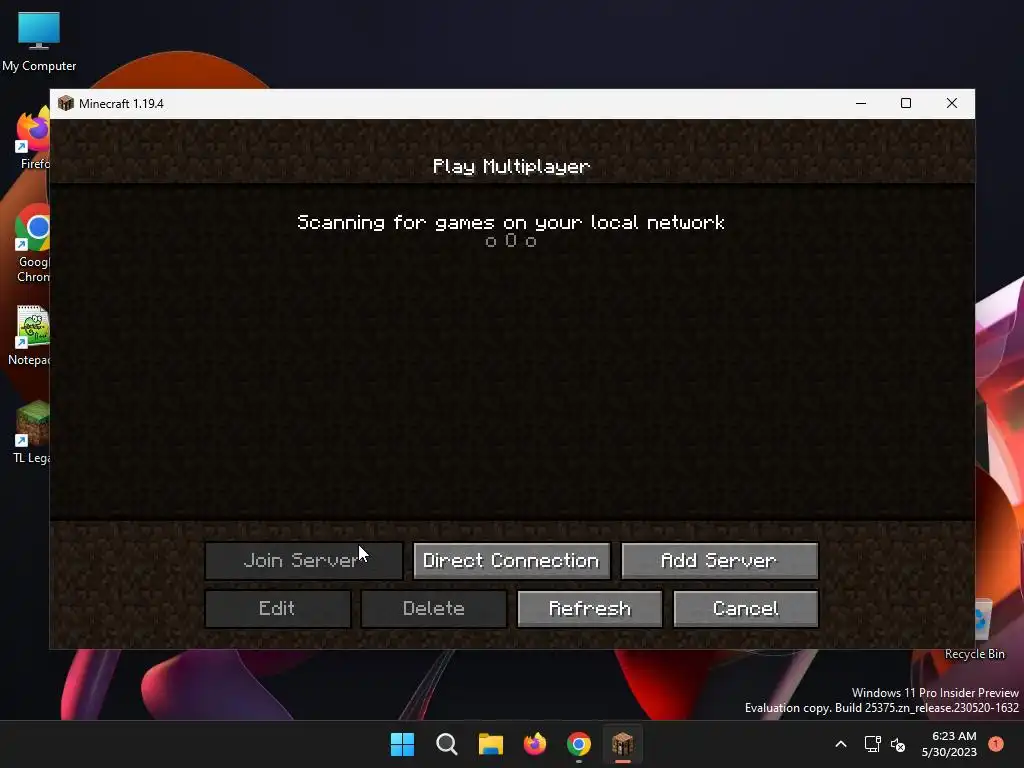Switch to Chrome in the taskbar
Image resolution: width=1024 pixels, height=768 pixels.
pos(579,744)
